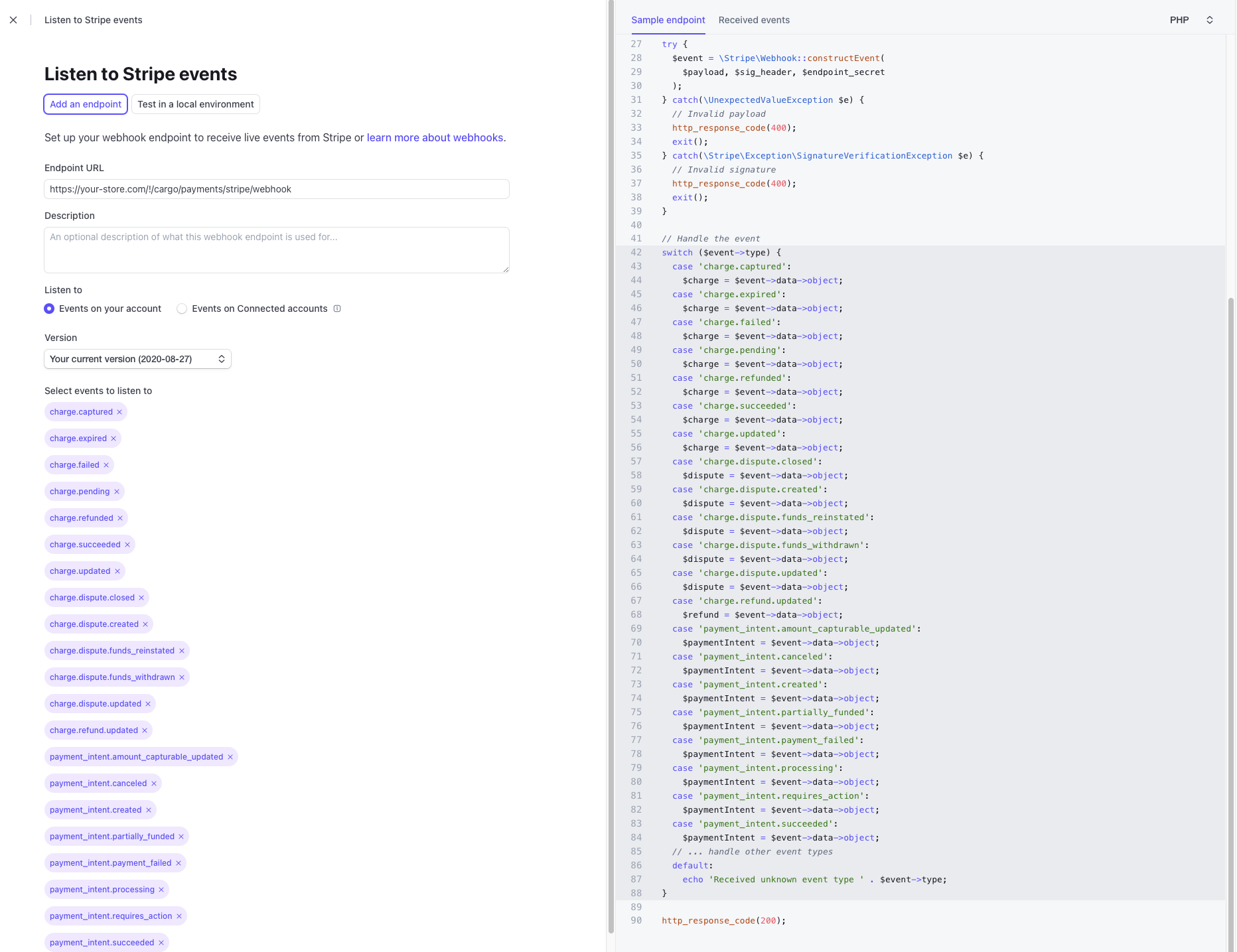Screen dimensions: 1237x952
Task: Remove the charge.updated event tag
Action: (117, 571)
